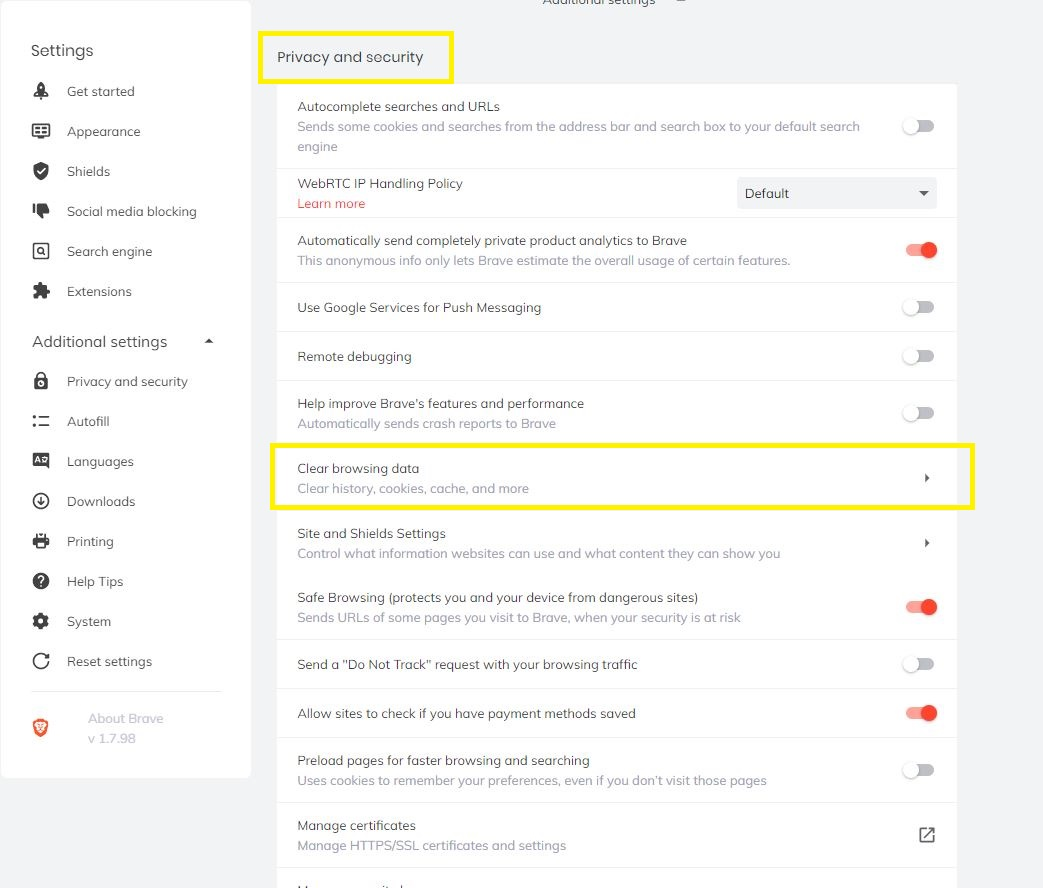Select Autofill in the sidebar
The image size is (1043, 888).
88,421
